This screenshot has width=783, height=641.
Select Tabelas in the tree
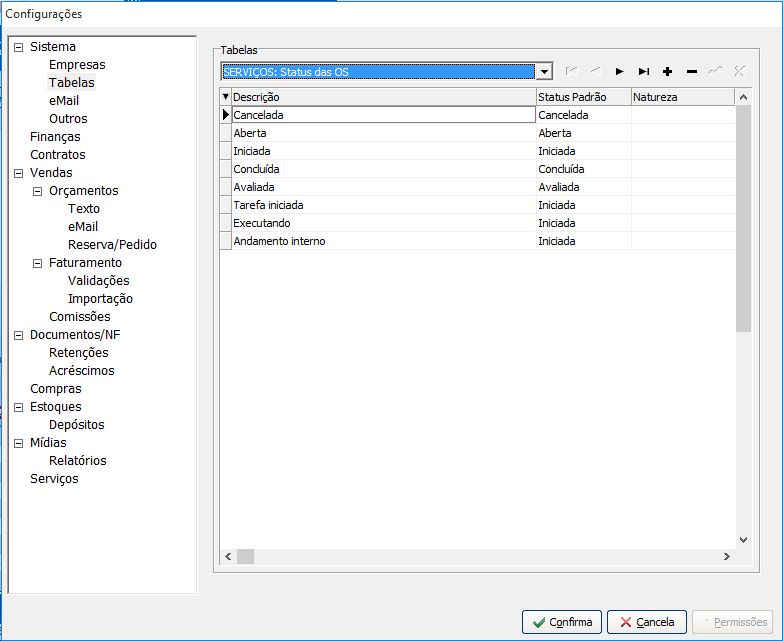tap(71, 83)
